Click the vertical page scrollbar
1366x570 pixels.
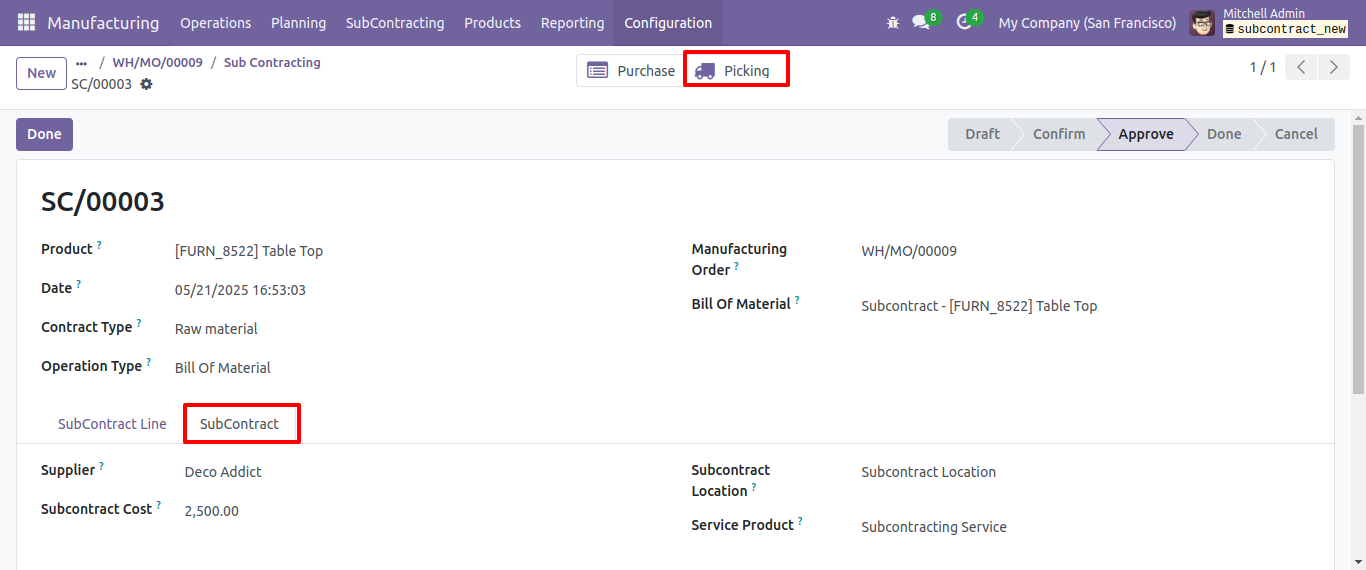[x=1358, y=258]
